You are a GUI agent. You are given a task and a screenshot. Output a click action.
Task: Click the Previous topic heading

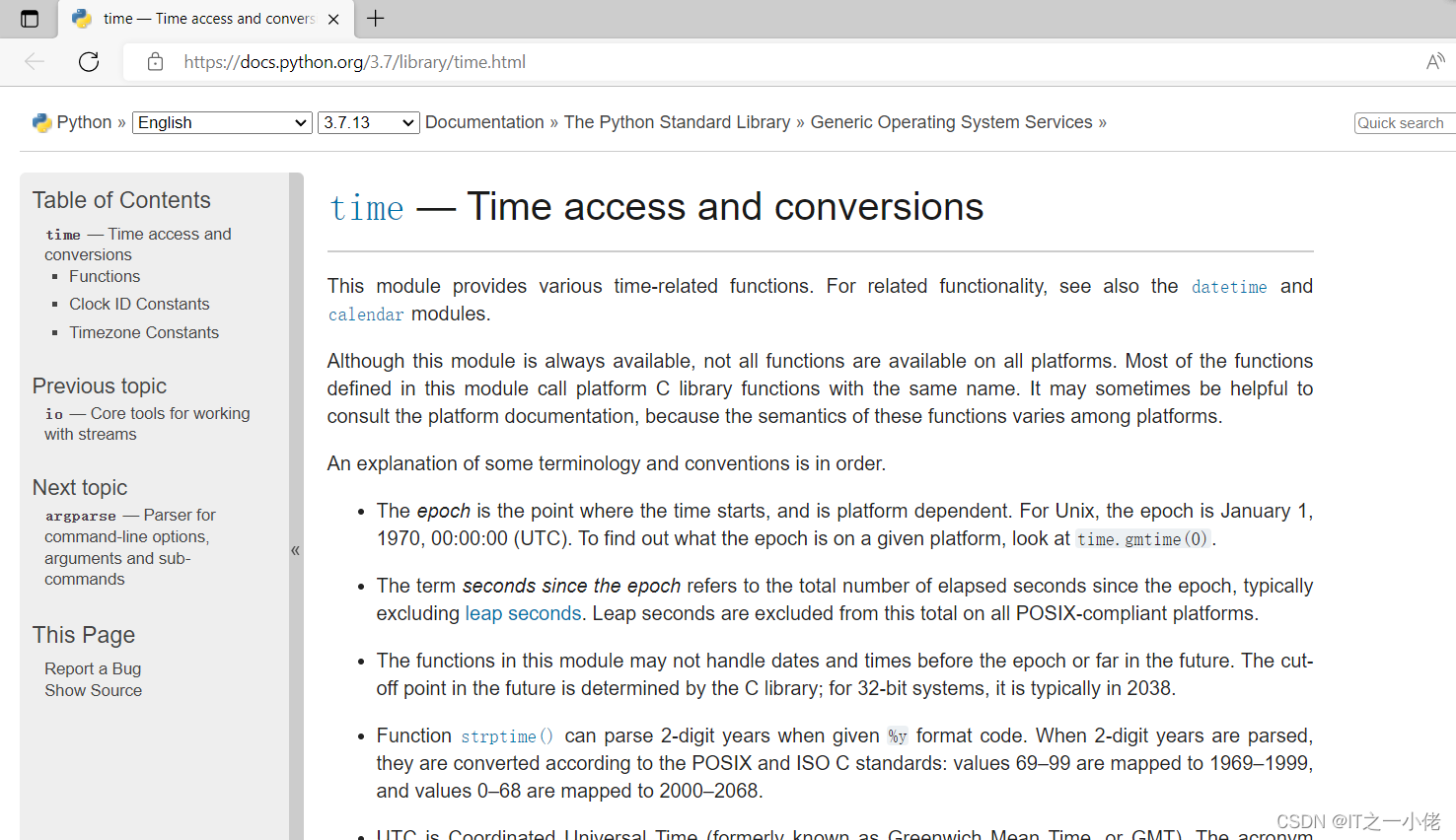(x=100, y=385)
